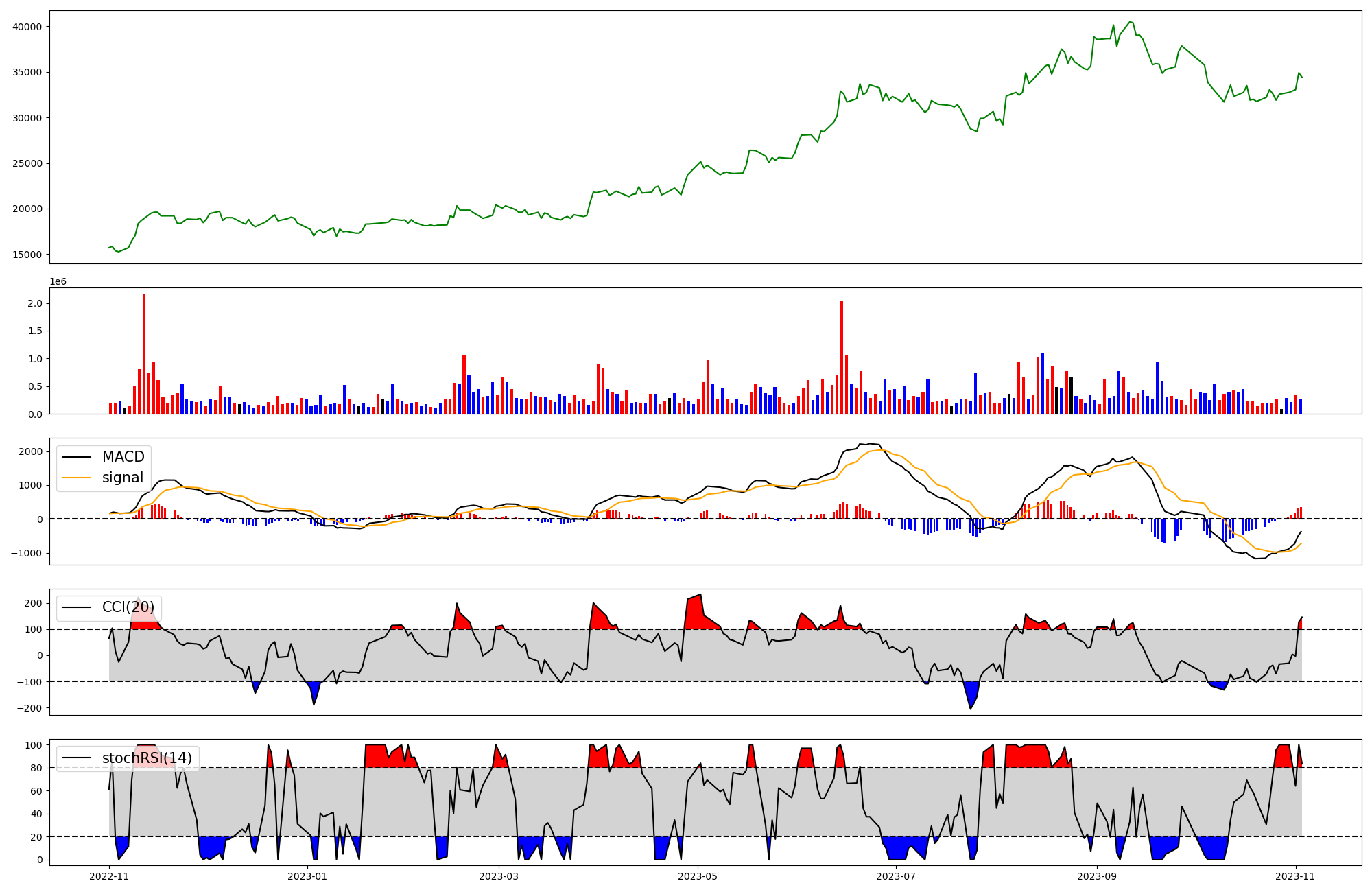Screen dimensions: 1372x892
Task: Click the CCI(20) legend entry
Action: (x=128, y=607)
